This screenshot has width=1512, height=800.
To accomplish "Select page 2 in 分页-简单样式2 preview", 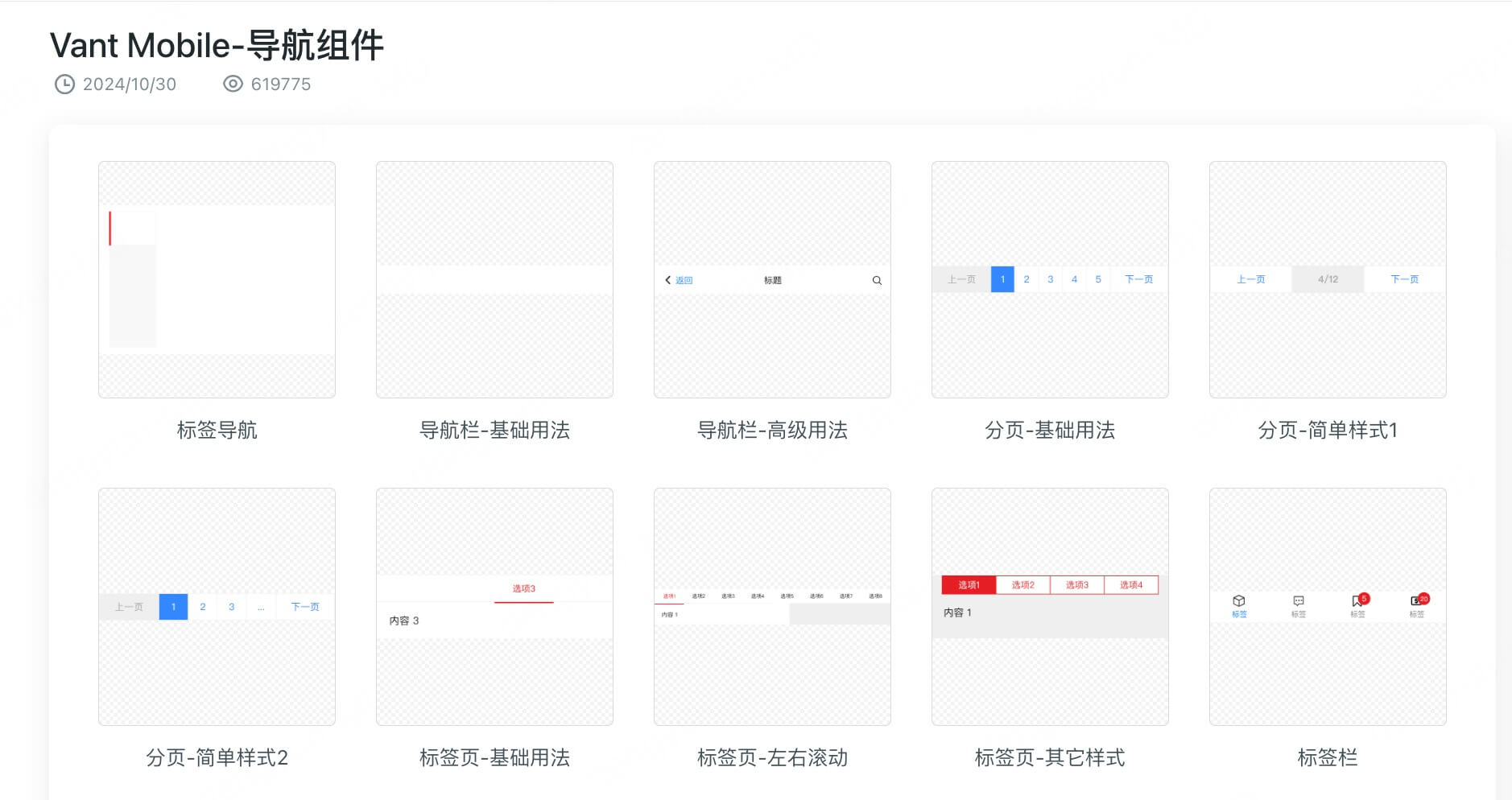I will point(203,607).
